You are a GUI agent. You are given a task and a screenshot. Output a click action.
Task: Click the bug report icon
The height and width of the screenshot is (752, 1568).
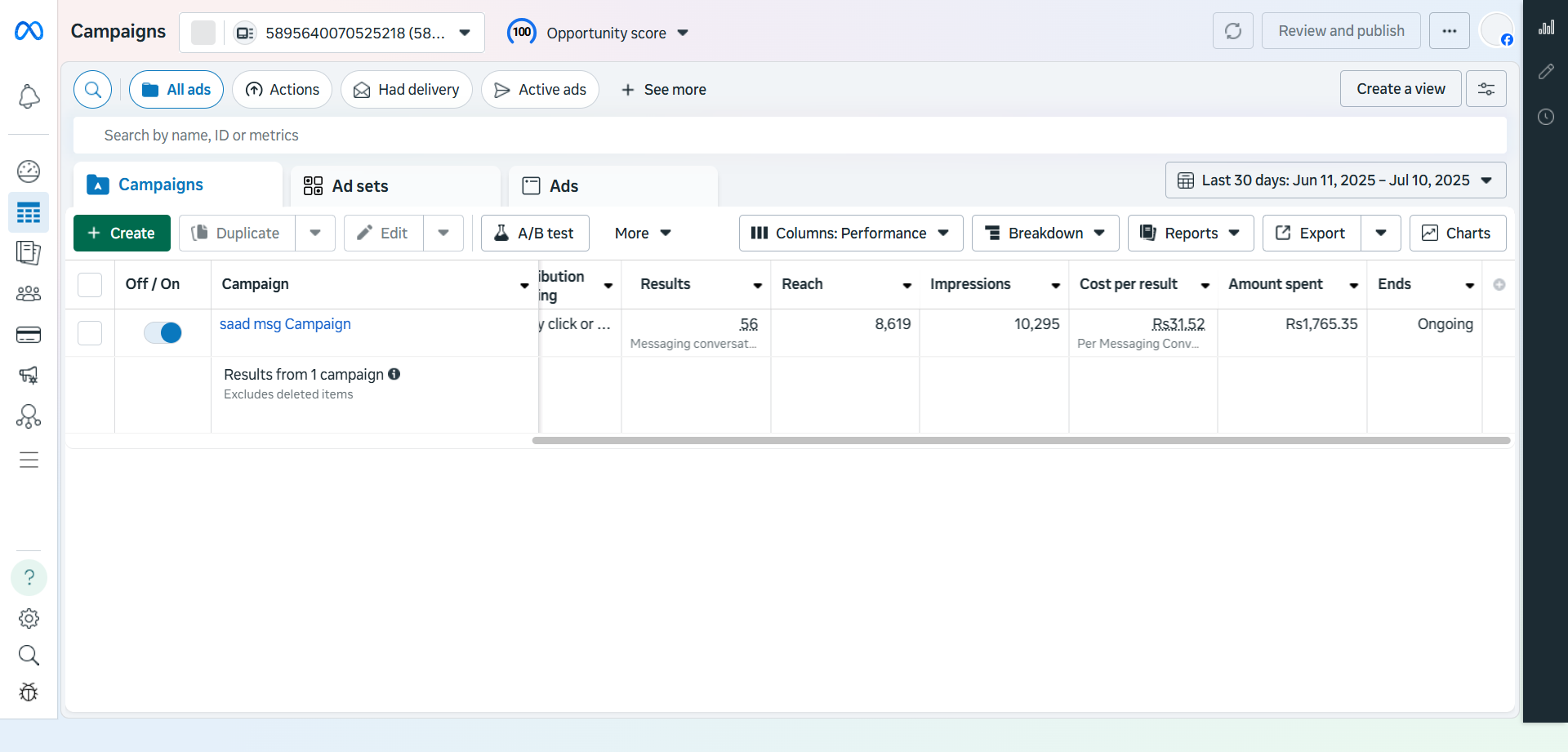pos(29,692)
